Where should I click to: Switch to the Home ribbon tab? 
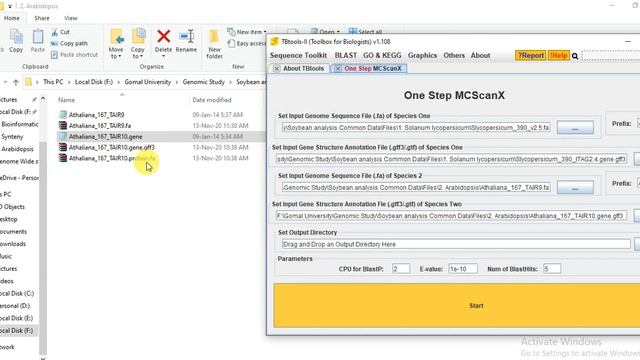tap(11, 18)
